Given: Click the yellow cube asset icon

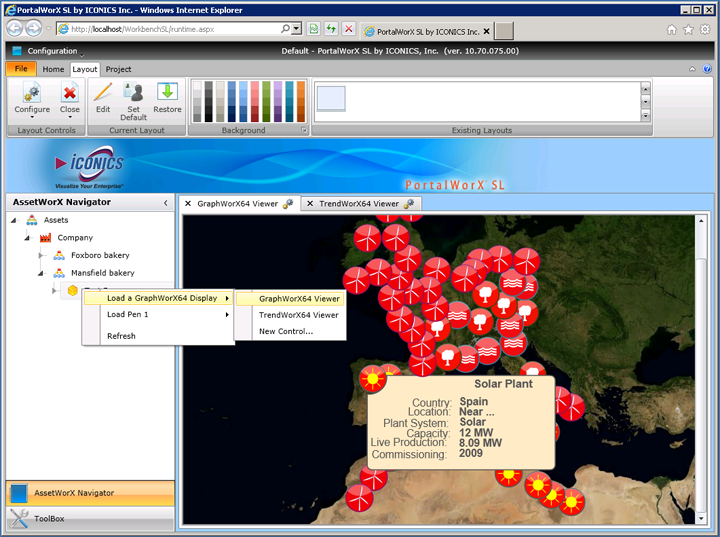Looking at the screenshot, I should pos(72,290).
